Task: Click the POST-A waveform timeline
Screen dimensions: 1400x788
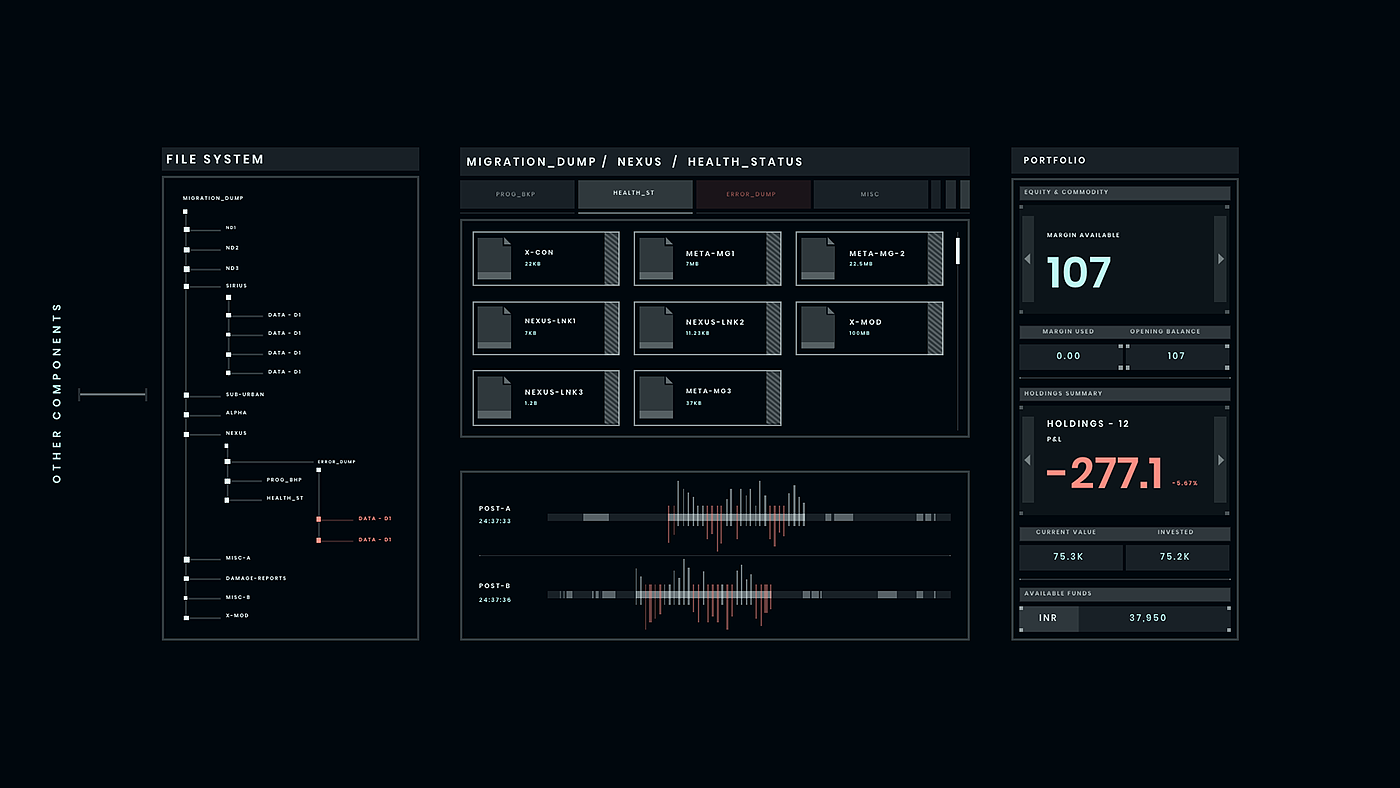Action: [x=748, y=517]
